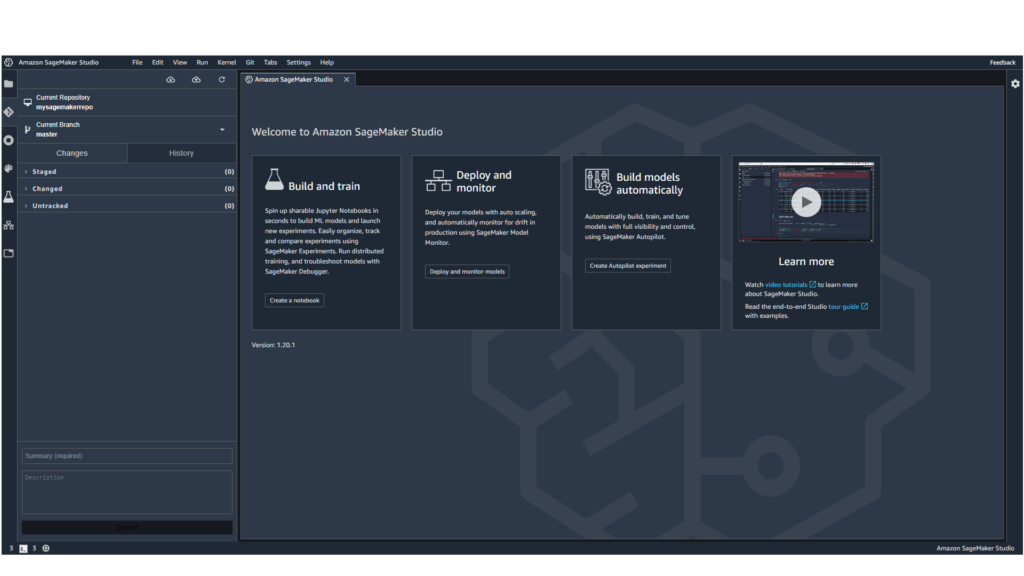Select the Git sidebar icon
This screenshot has height=576, width=1024.
[8, 112]
